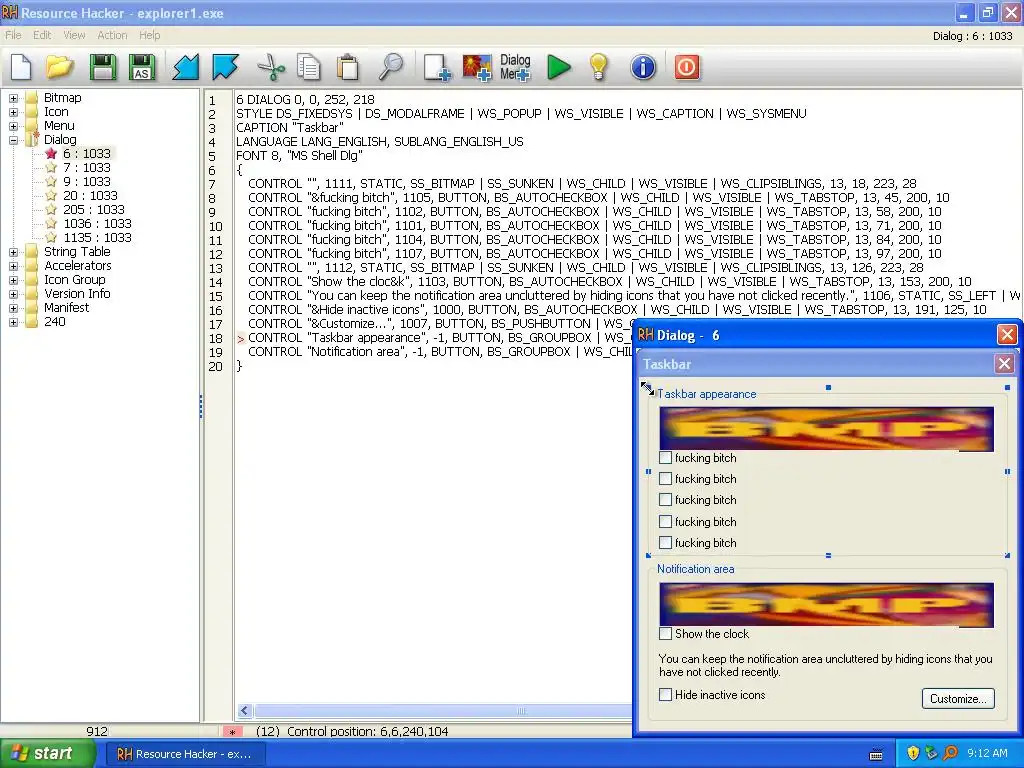Select the 9 : 1033 dialog entry
Image resolution: width=1024 pixels, height=768 pixels.
[x=87, y=182]
